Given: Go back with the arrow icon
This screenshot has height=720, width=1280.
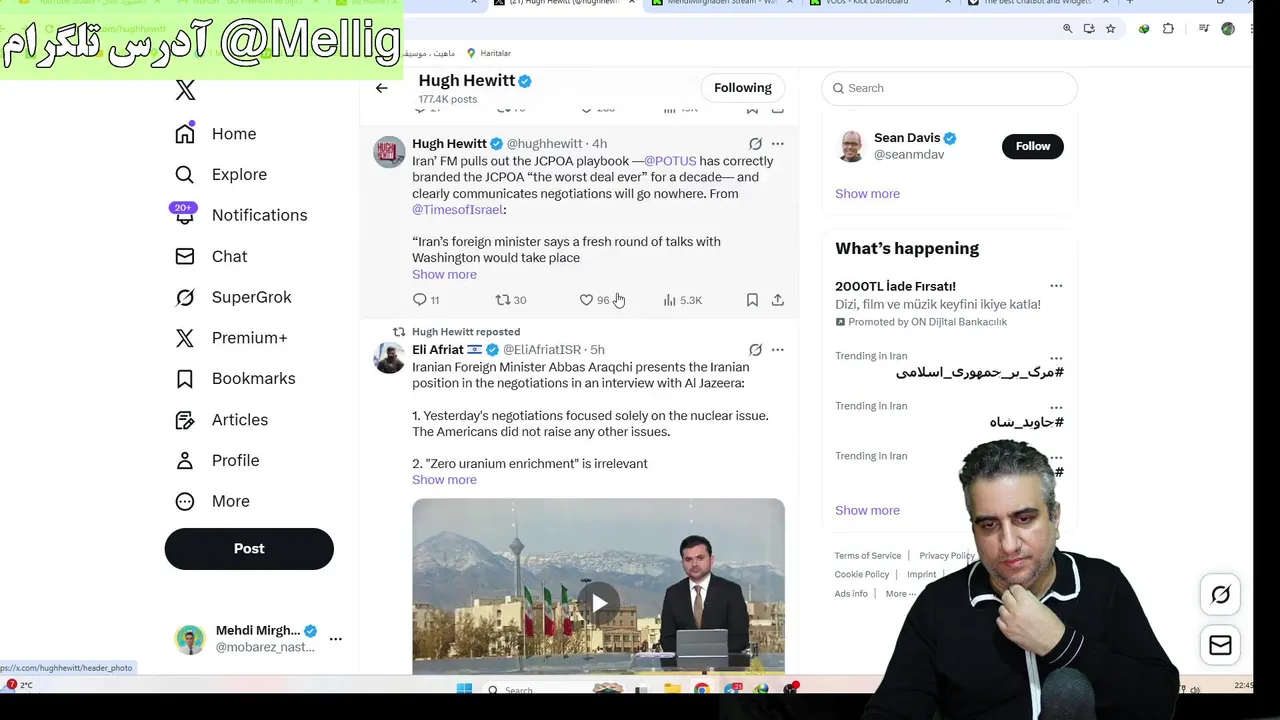Looking at the screenshot, I should tap(381, 88).
